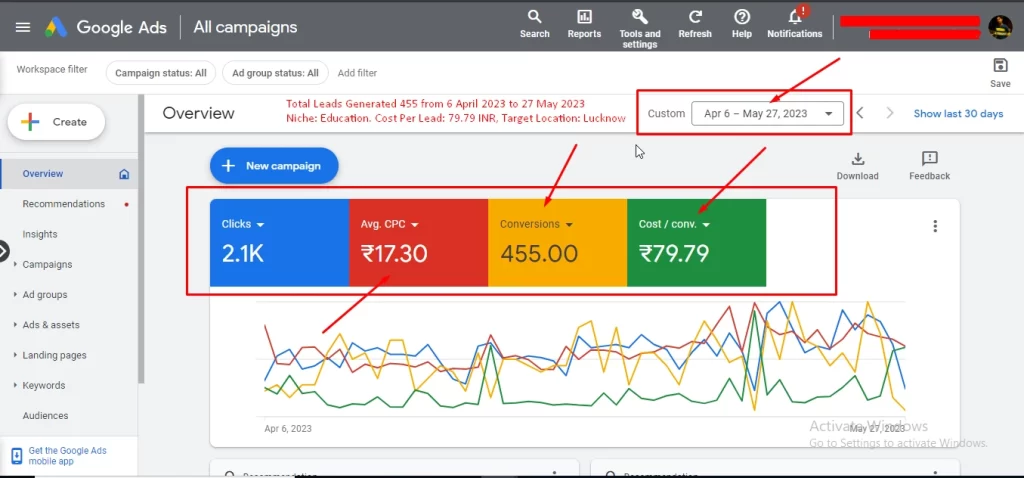Click the Create button
This screenshot has width=1024, height=478.
(56, 122)
